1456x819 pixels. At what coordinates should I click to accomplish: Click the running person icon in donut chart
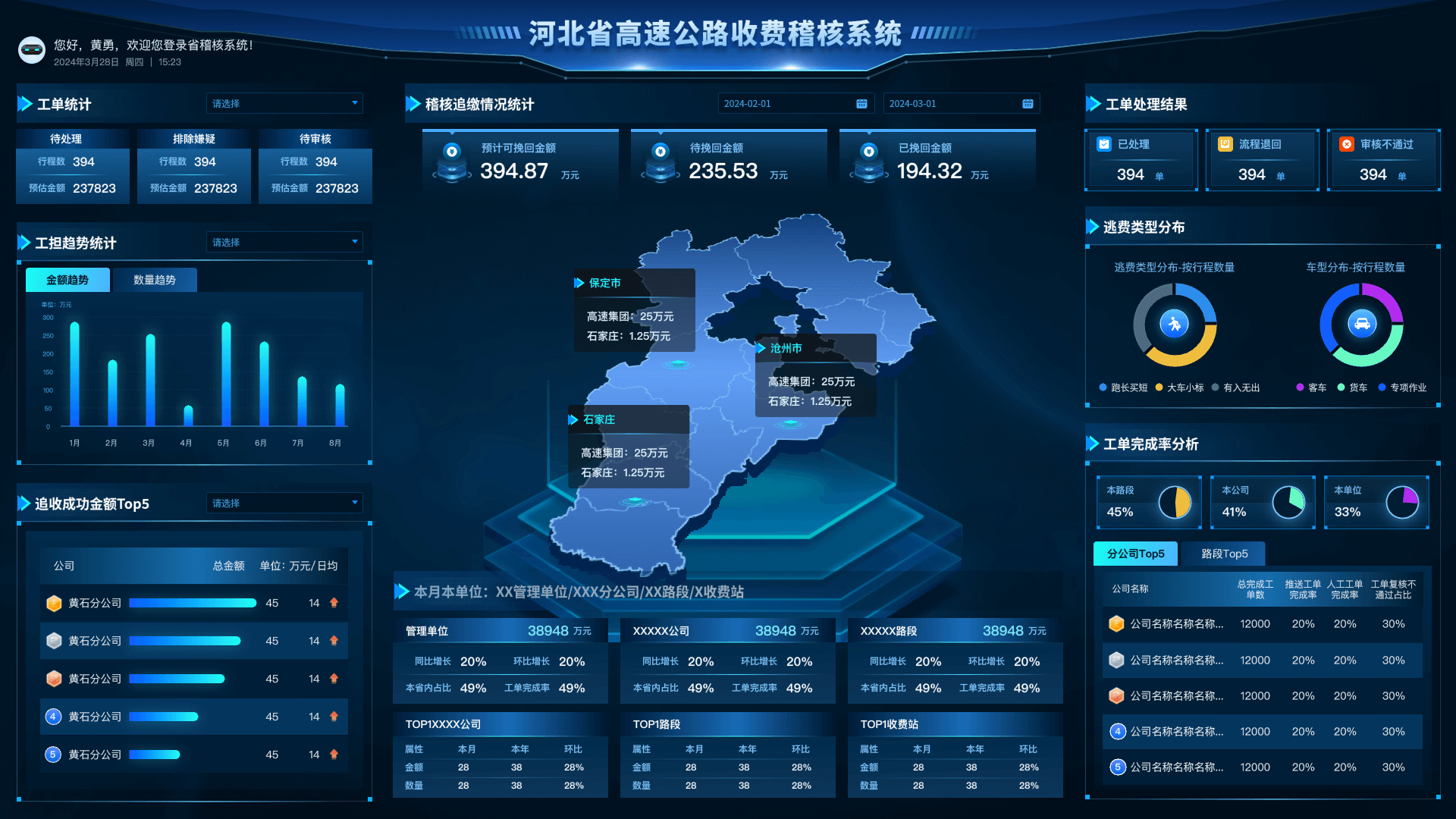[1175, 324]
